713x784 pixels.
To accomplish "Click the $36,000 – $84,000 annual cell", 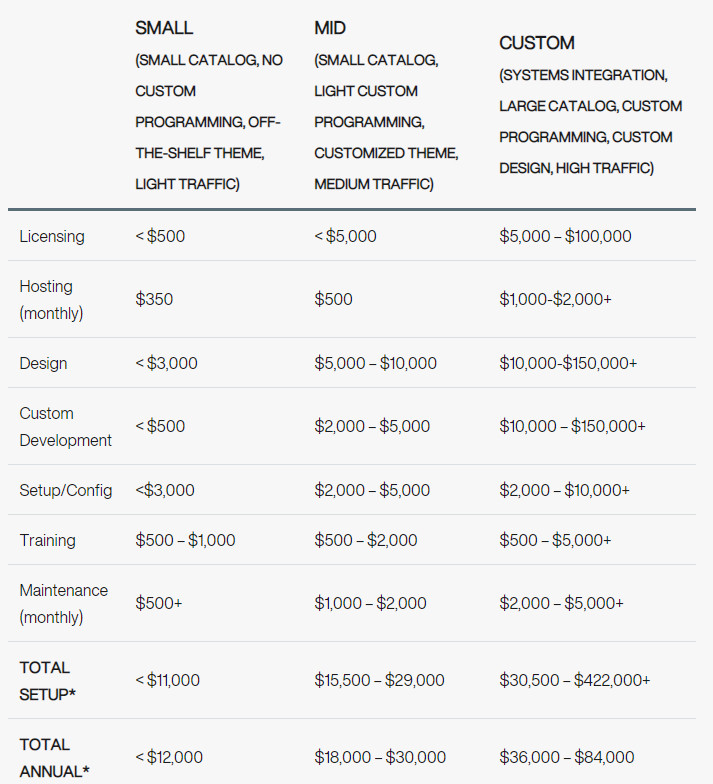I will (566, 757).
